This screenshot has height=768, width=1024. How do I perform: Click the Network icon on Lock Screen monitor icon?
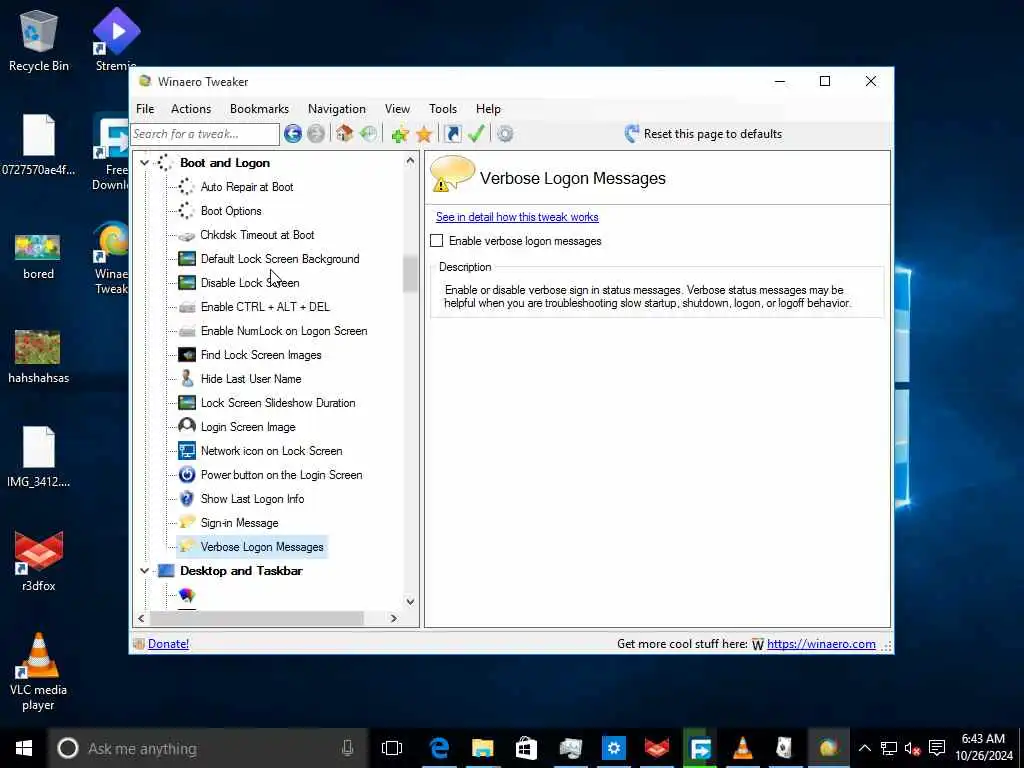186,451
